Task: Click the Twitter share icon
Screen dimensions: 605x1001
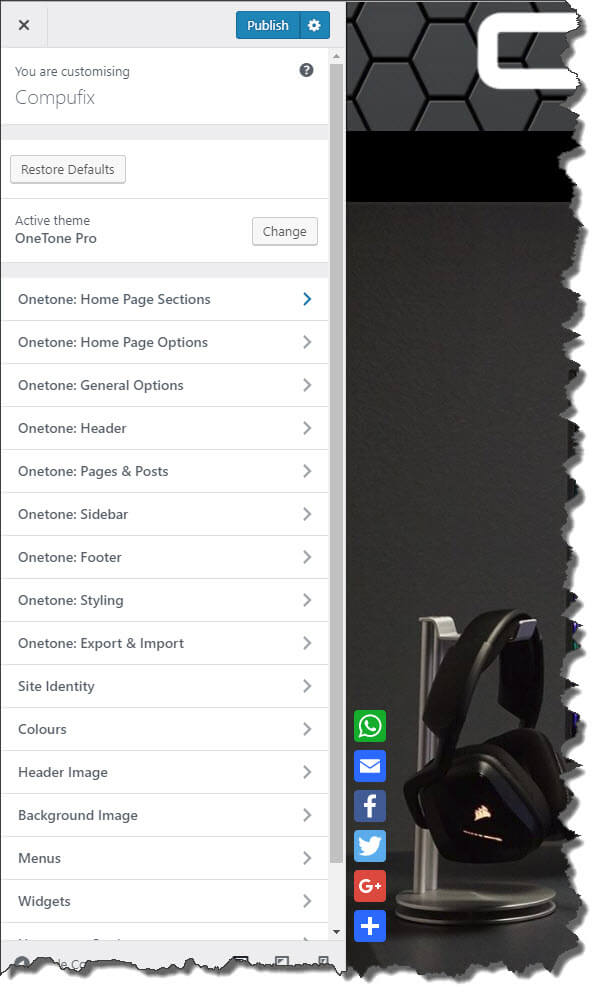Action: pyautogui.click(x=370, y=846)
